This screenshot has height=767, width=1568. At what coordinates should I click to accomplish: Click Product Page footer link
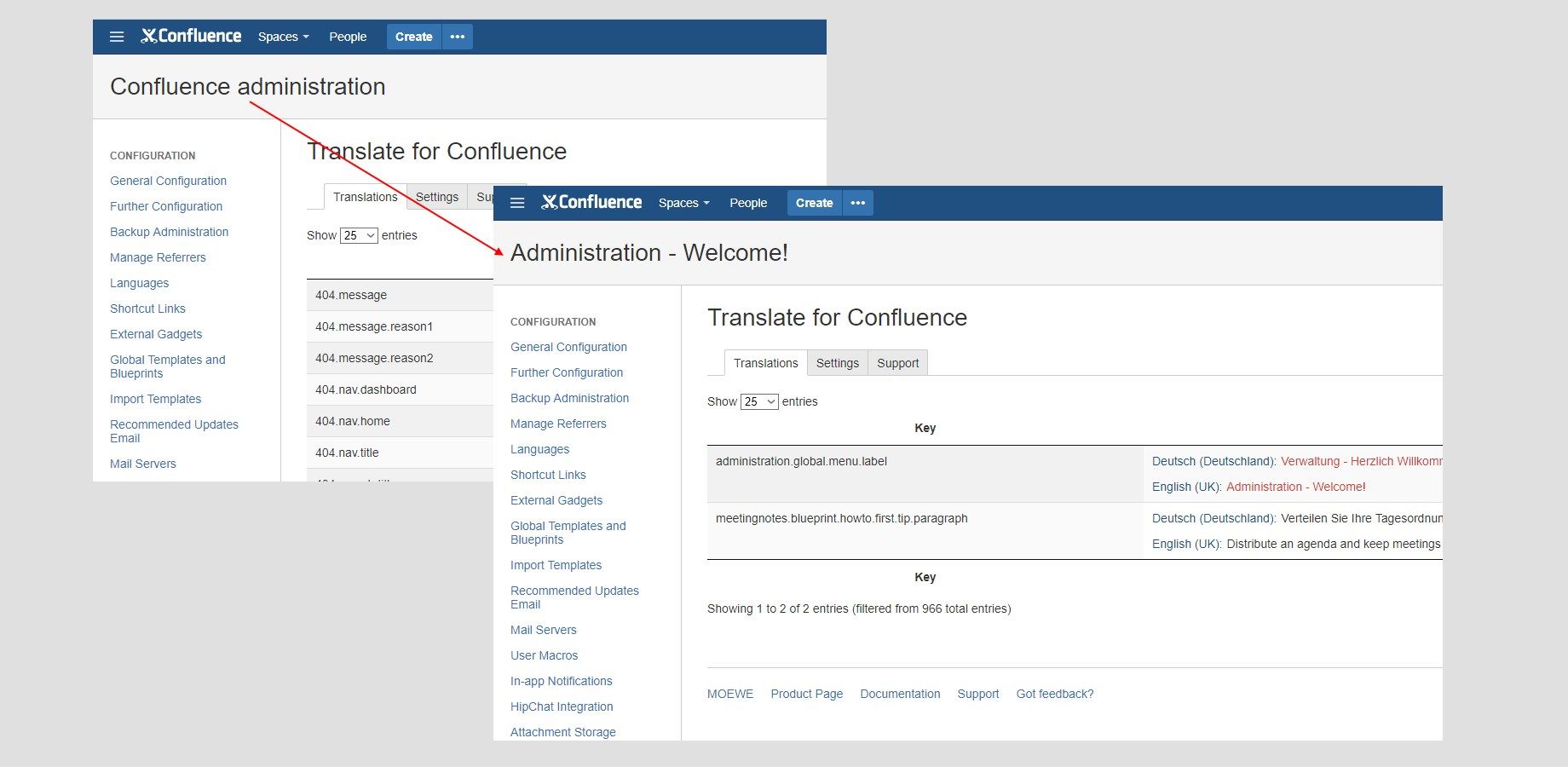(x=806, y=694)
